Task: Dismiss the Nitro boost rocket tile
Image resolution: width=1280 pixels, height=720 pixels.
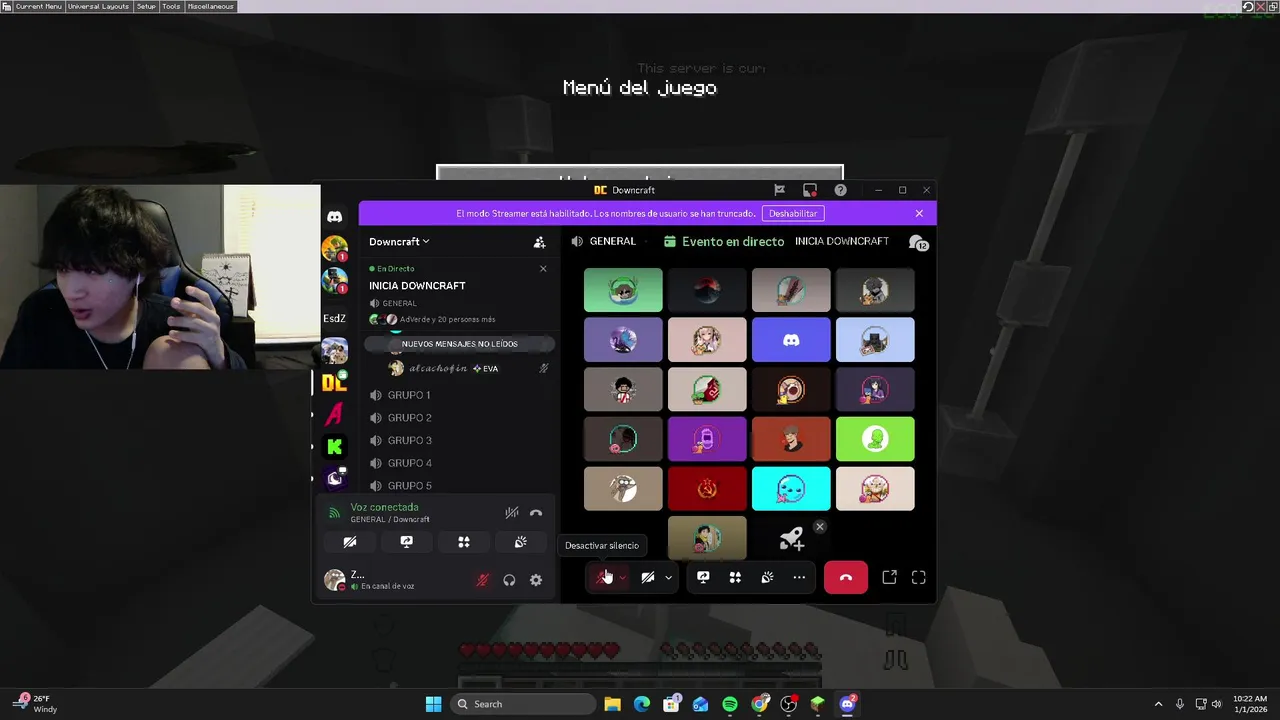Action: [820, 527]
